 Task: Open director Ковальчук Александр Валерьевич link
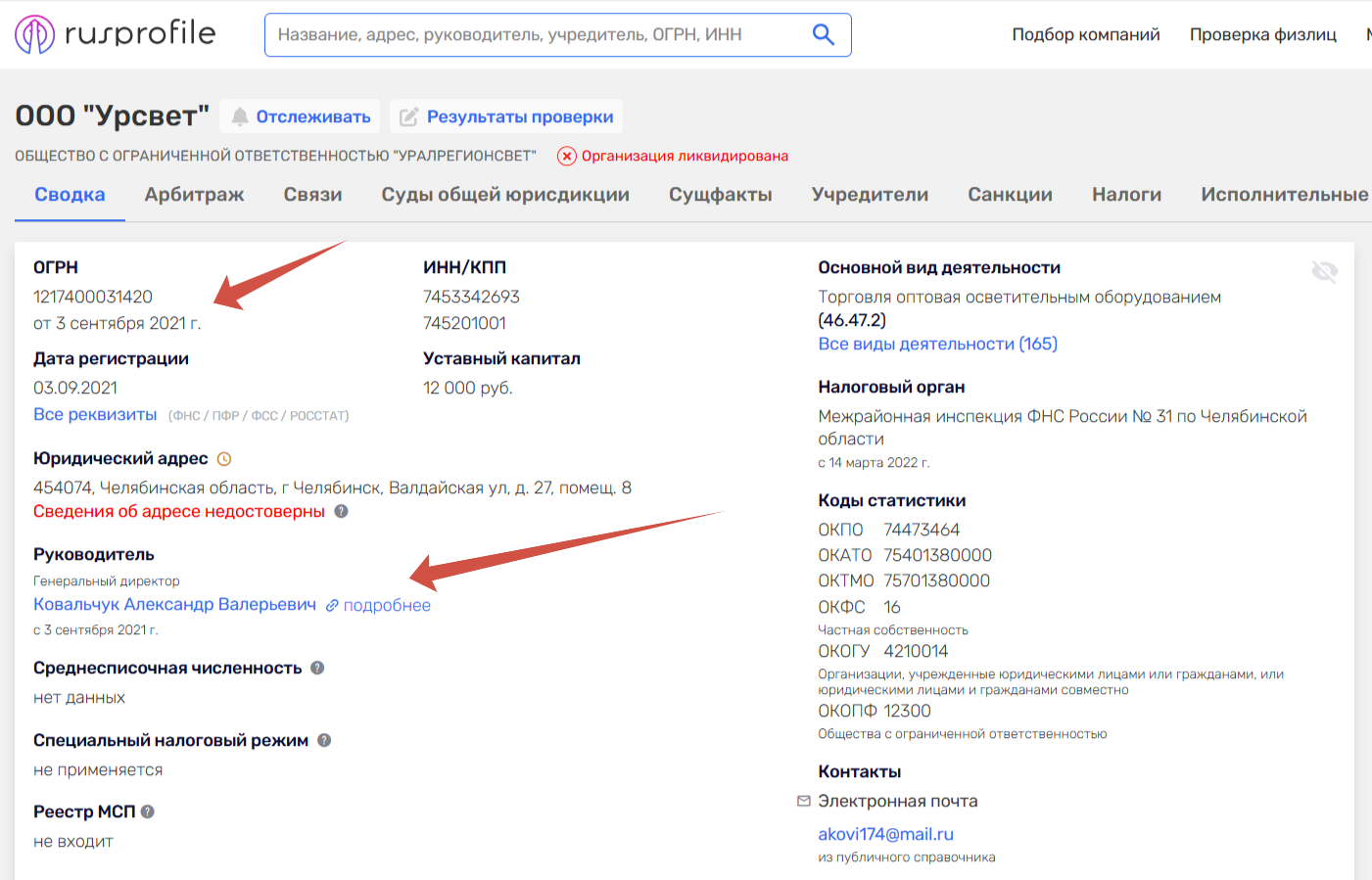[174, 605]
